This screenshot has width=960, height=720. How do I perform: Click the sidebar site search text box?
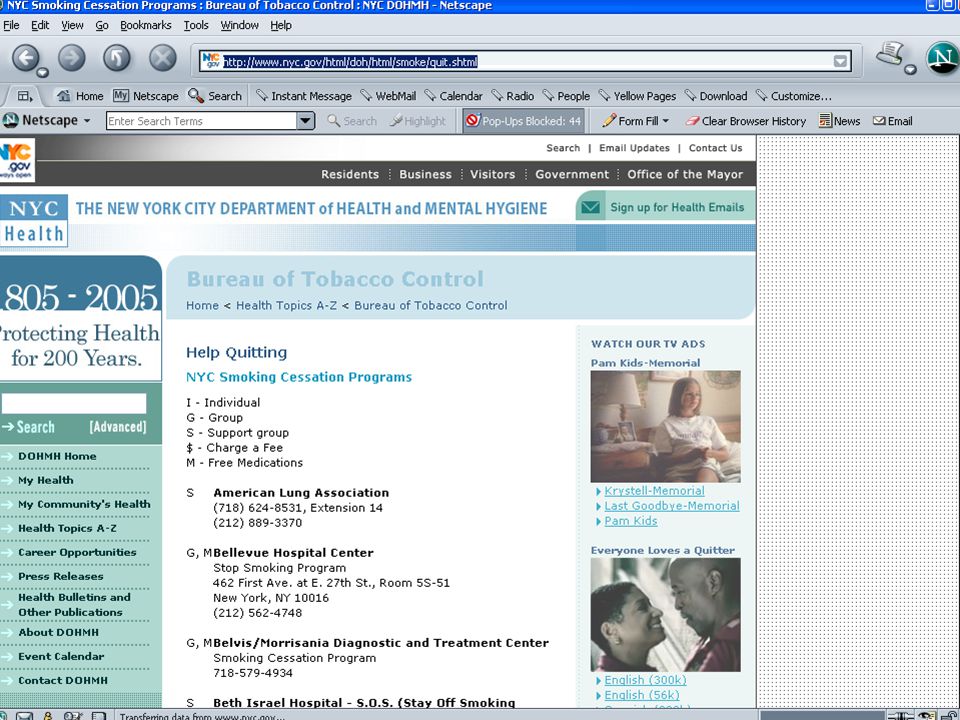point(73,403)
